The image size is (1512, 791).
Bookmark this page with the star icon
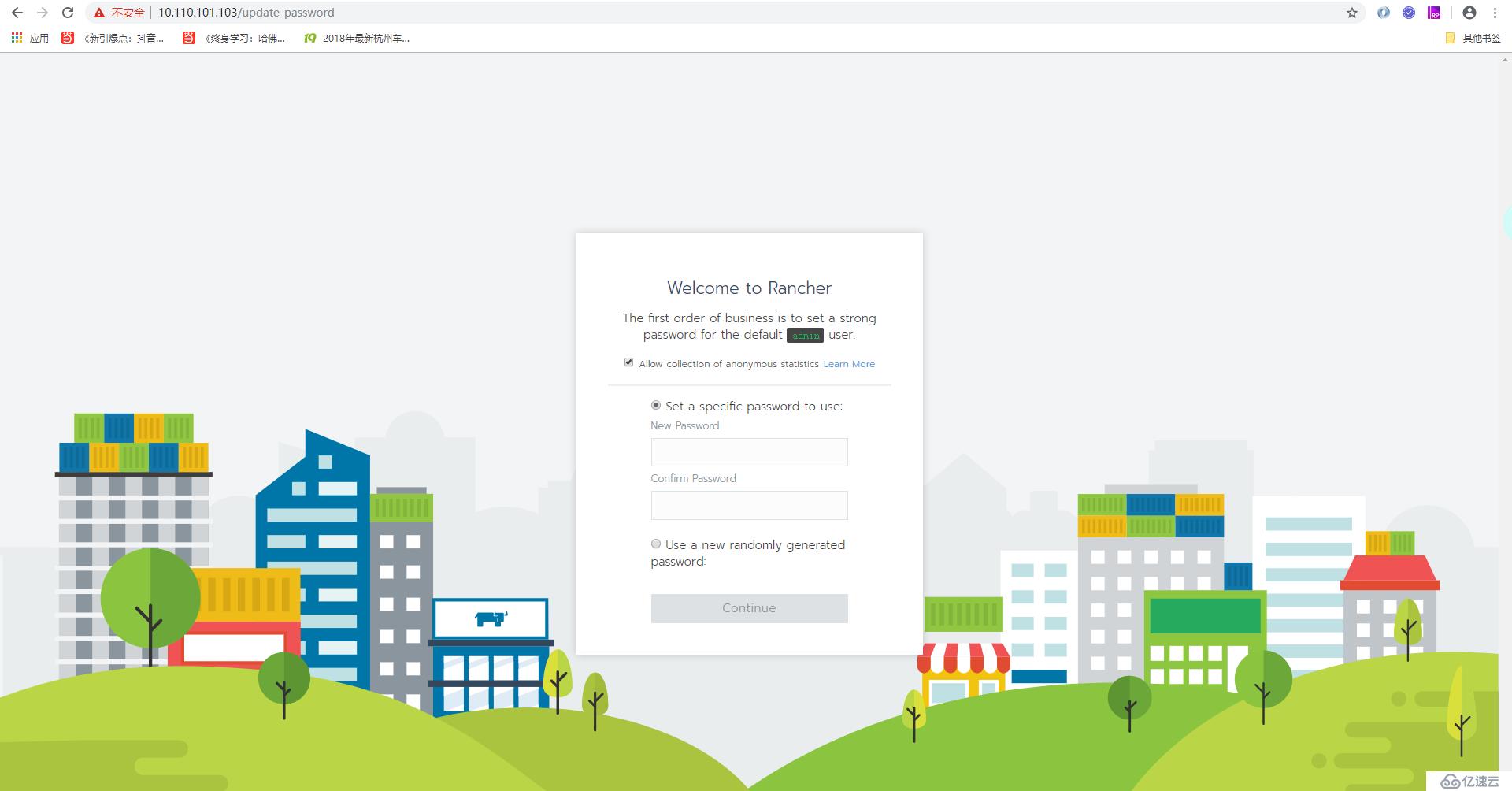pyautogui.click(x=1352, y=13)
